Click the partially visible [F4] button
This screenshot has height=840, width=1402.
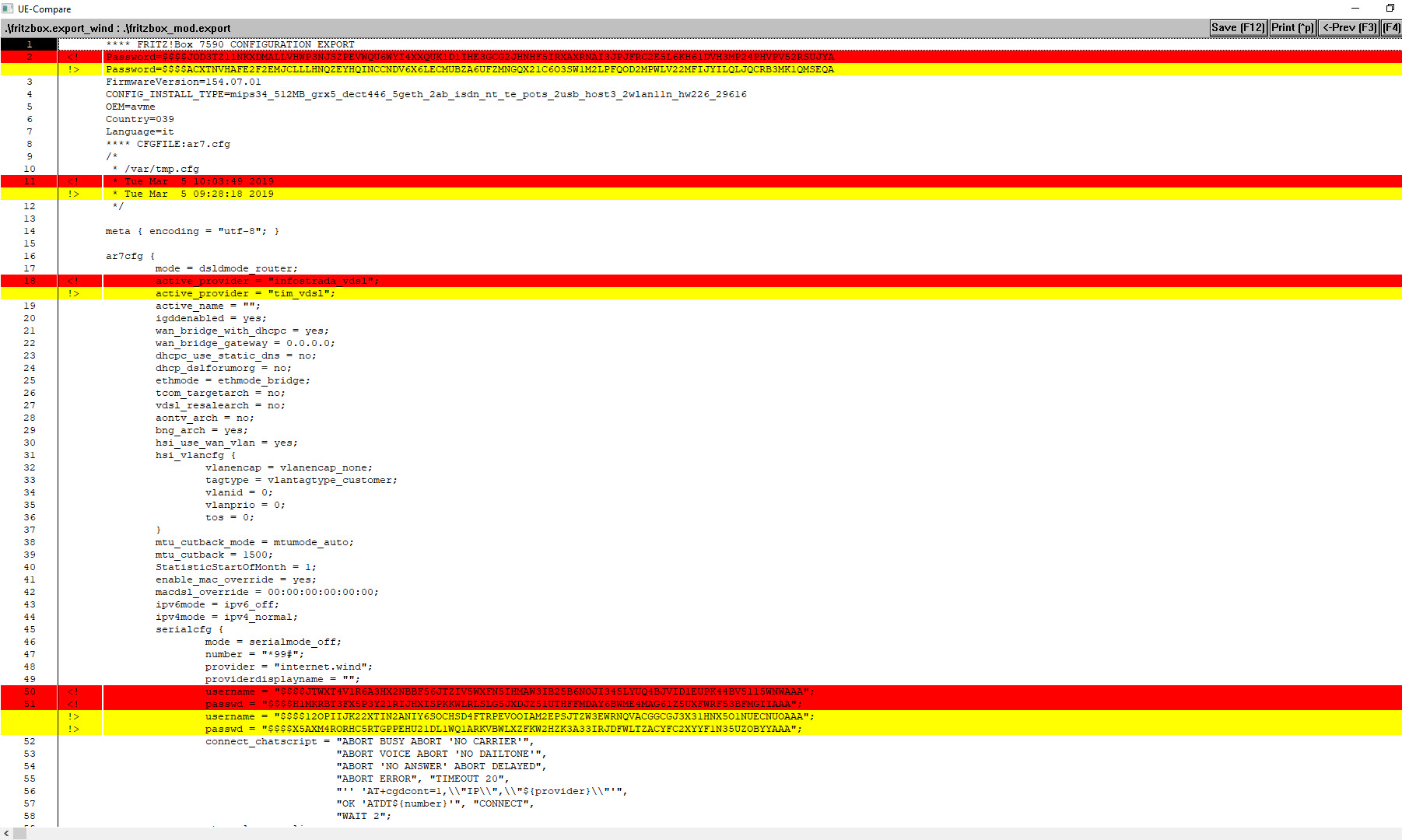[x=1391, y=28]
